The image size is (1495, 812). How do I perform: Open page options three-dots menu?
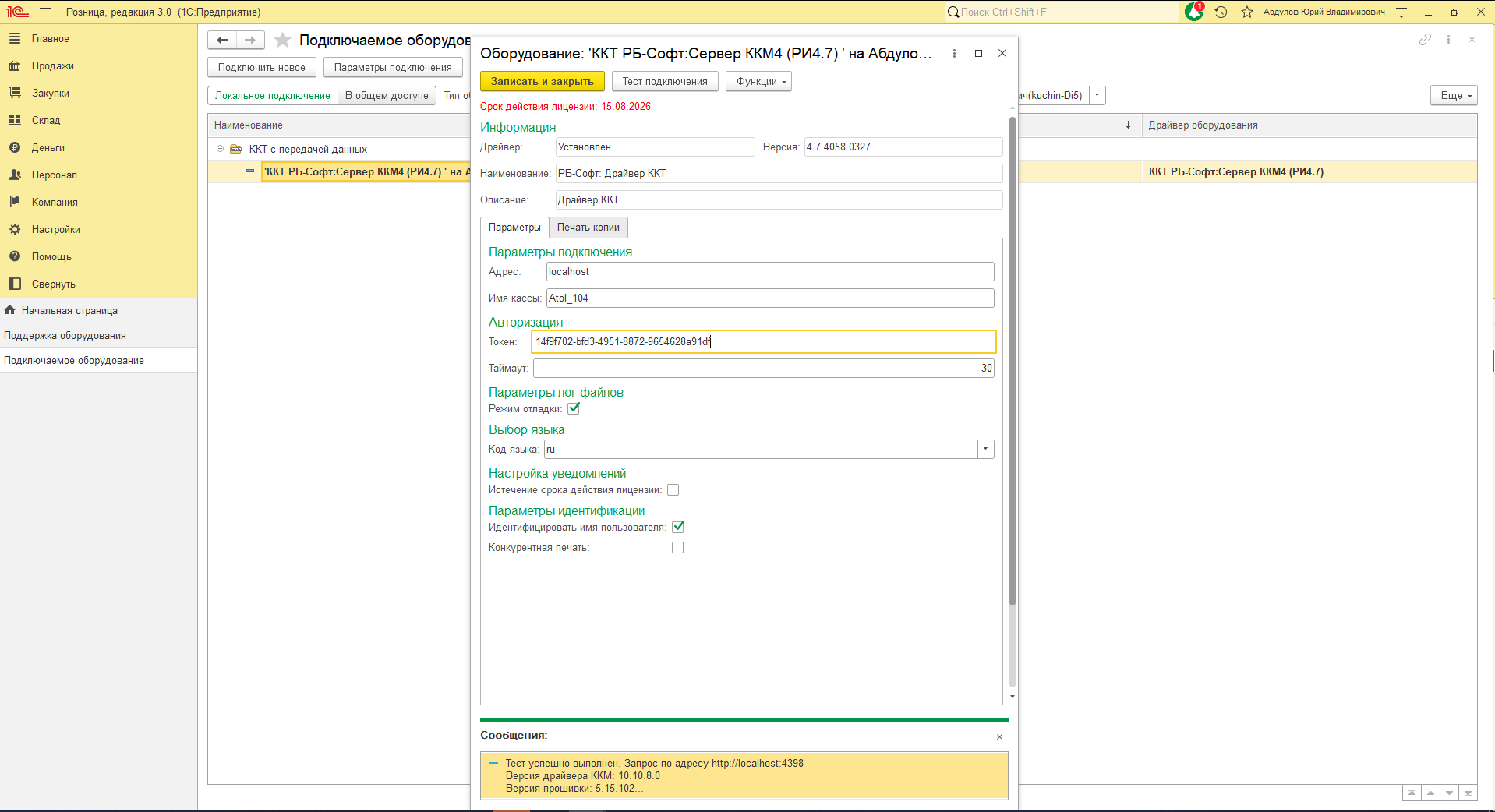1448,39
